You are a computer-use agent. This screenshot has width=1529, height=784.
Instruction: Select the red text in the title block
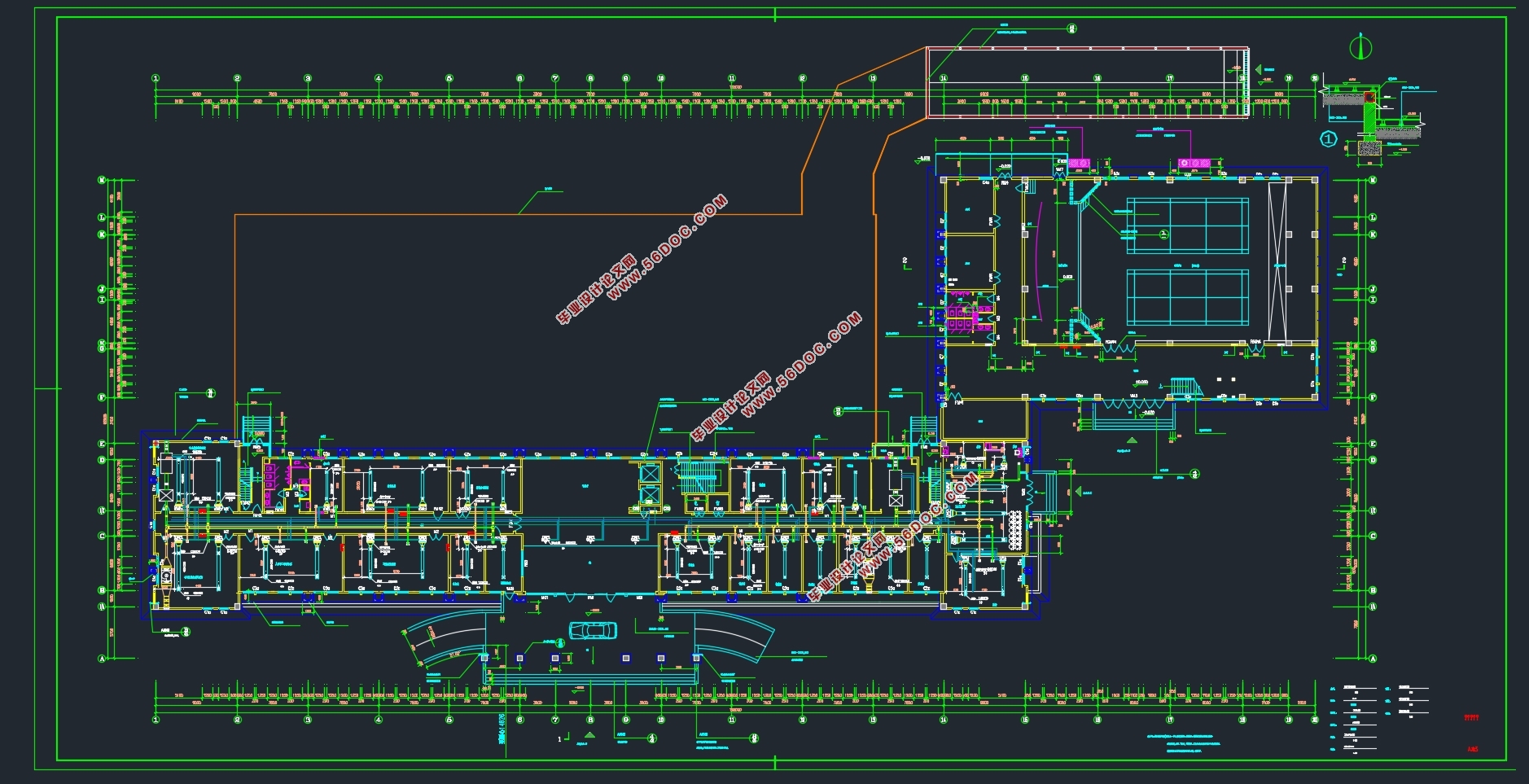point(1471,718)
